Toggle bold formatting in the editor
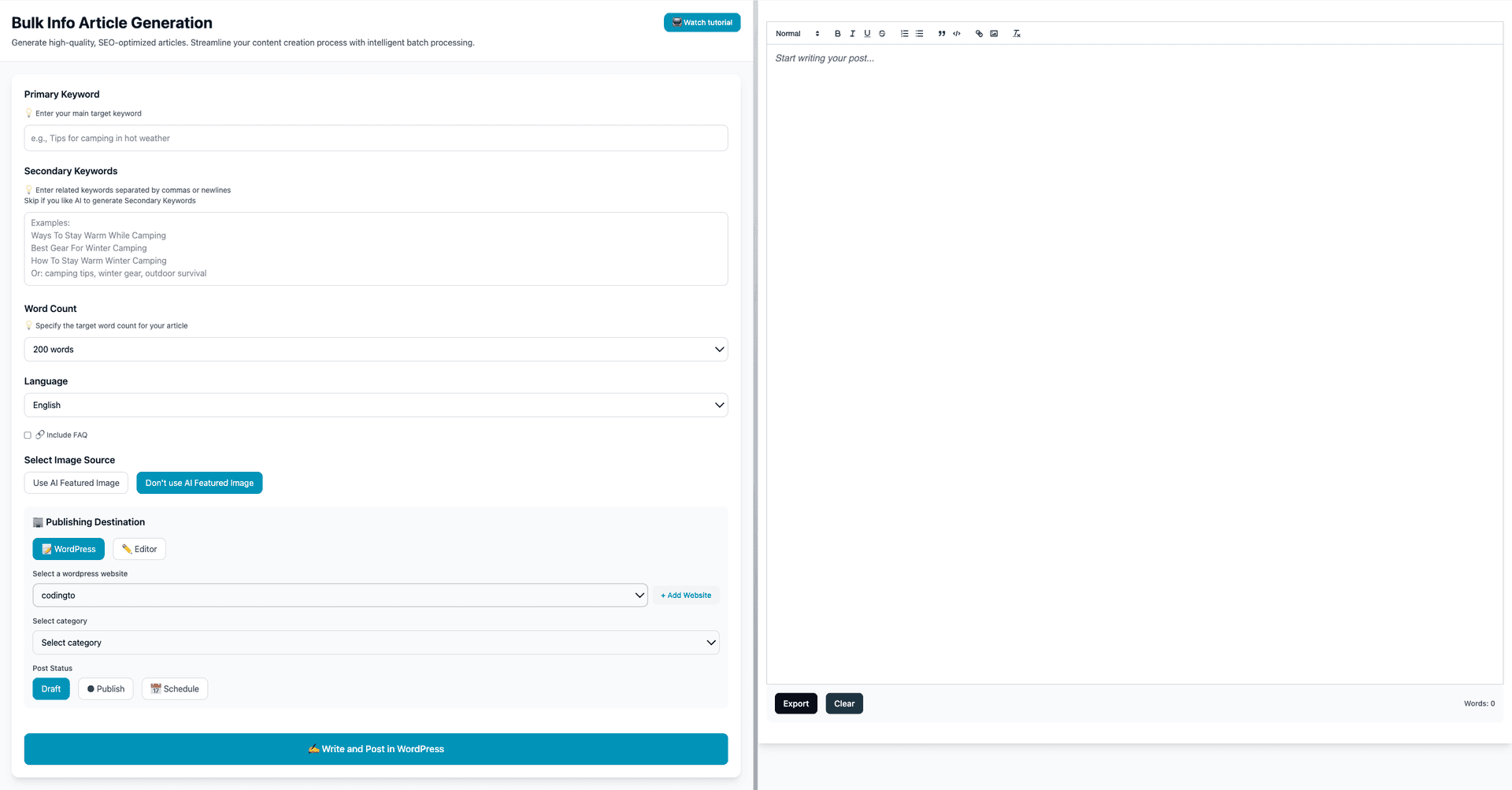The image size is (1512, 790). (x=838, y=33)
